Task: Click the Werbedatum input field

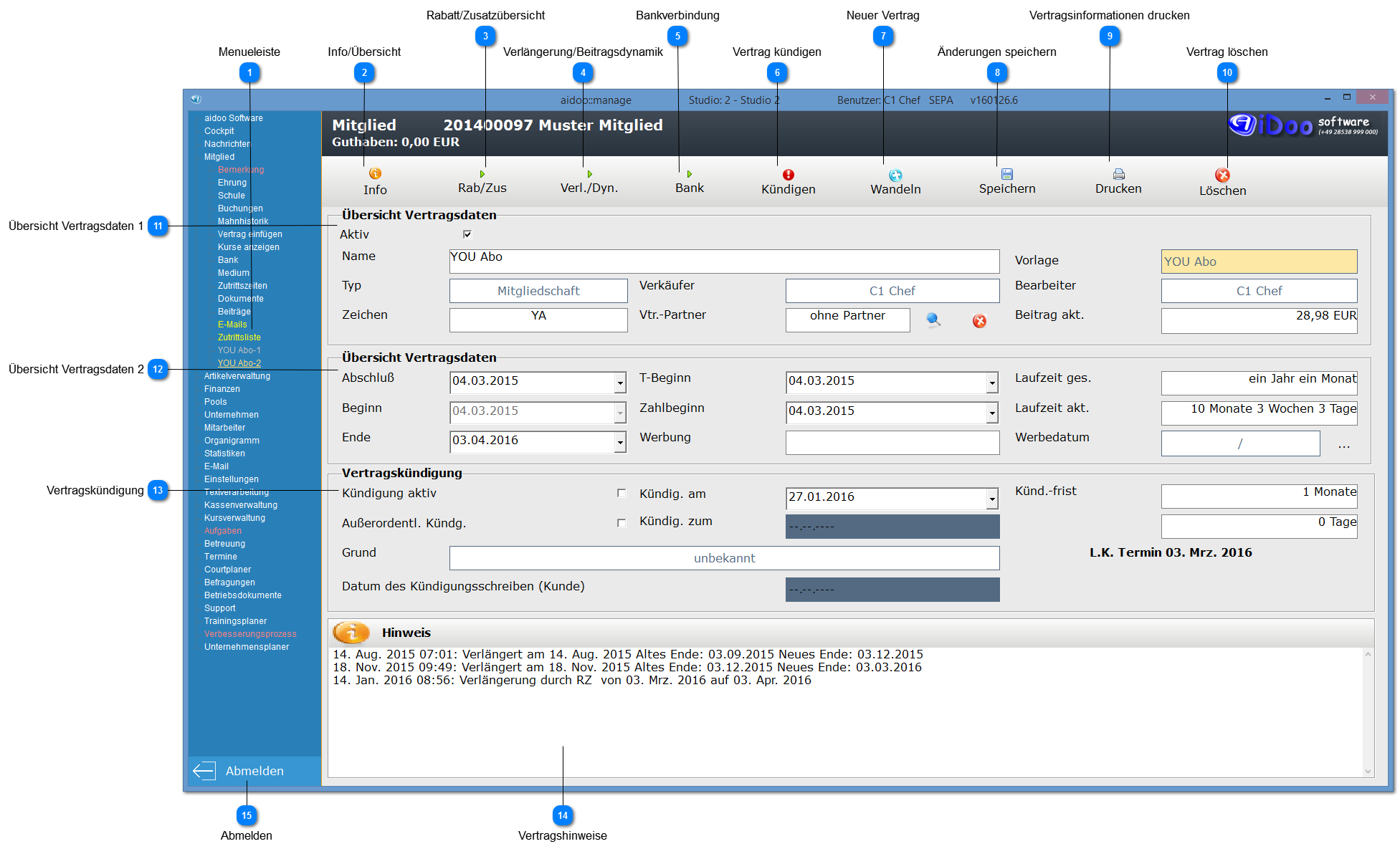Action: [1240, 443]
